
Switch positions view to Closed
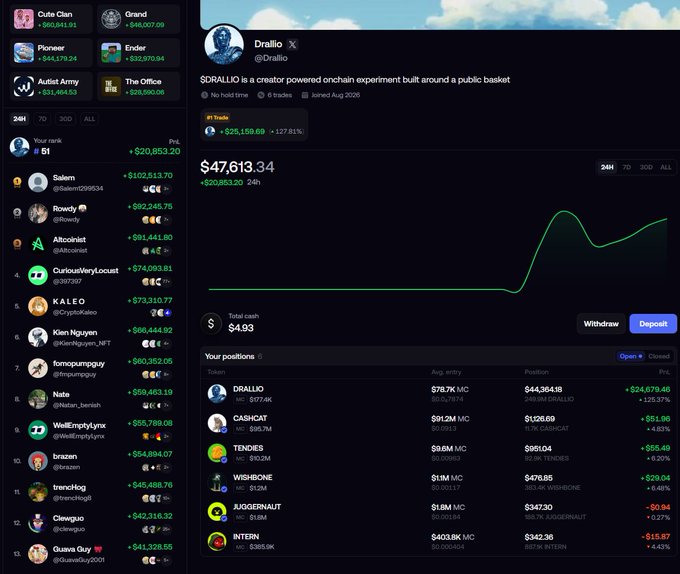[659, 356]
